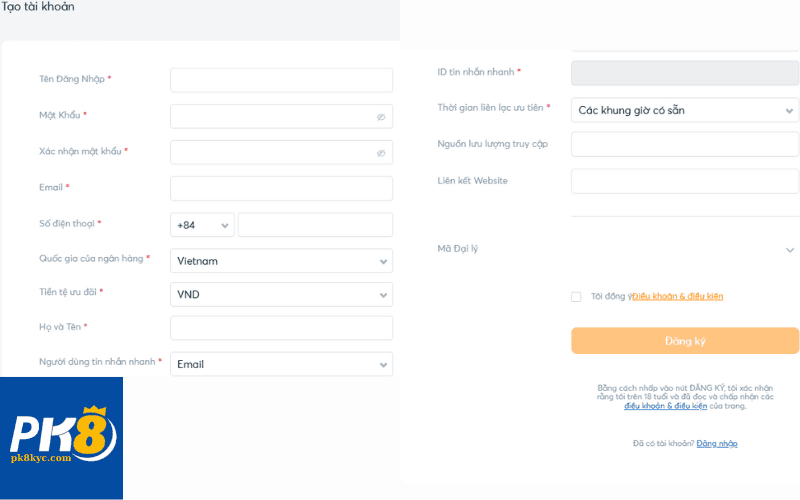Focus the Tên Đăng Nhập input field
This screenshot has height=500, width=800.
(x=281, y=80)
